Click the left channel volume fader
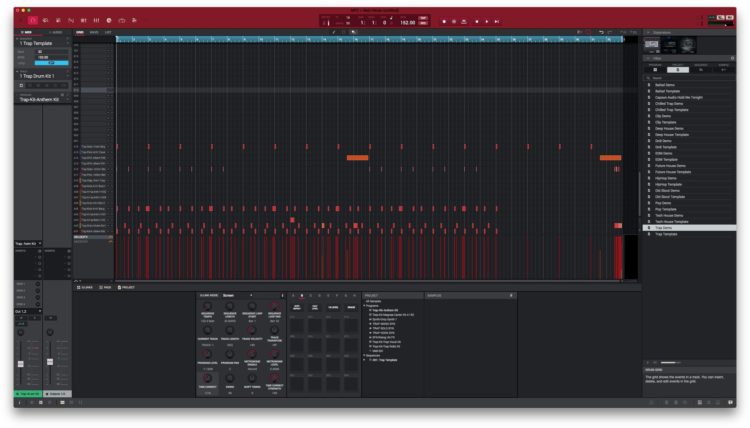The width and height of the screenshot is (750, 428). (21, 364)
